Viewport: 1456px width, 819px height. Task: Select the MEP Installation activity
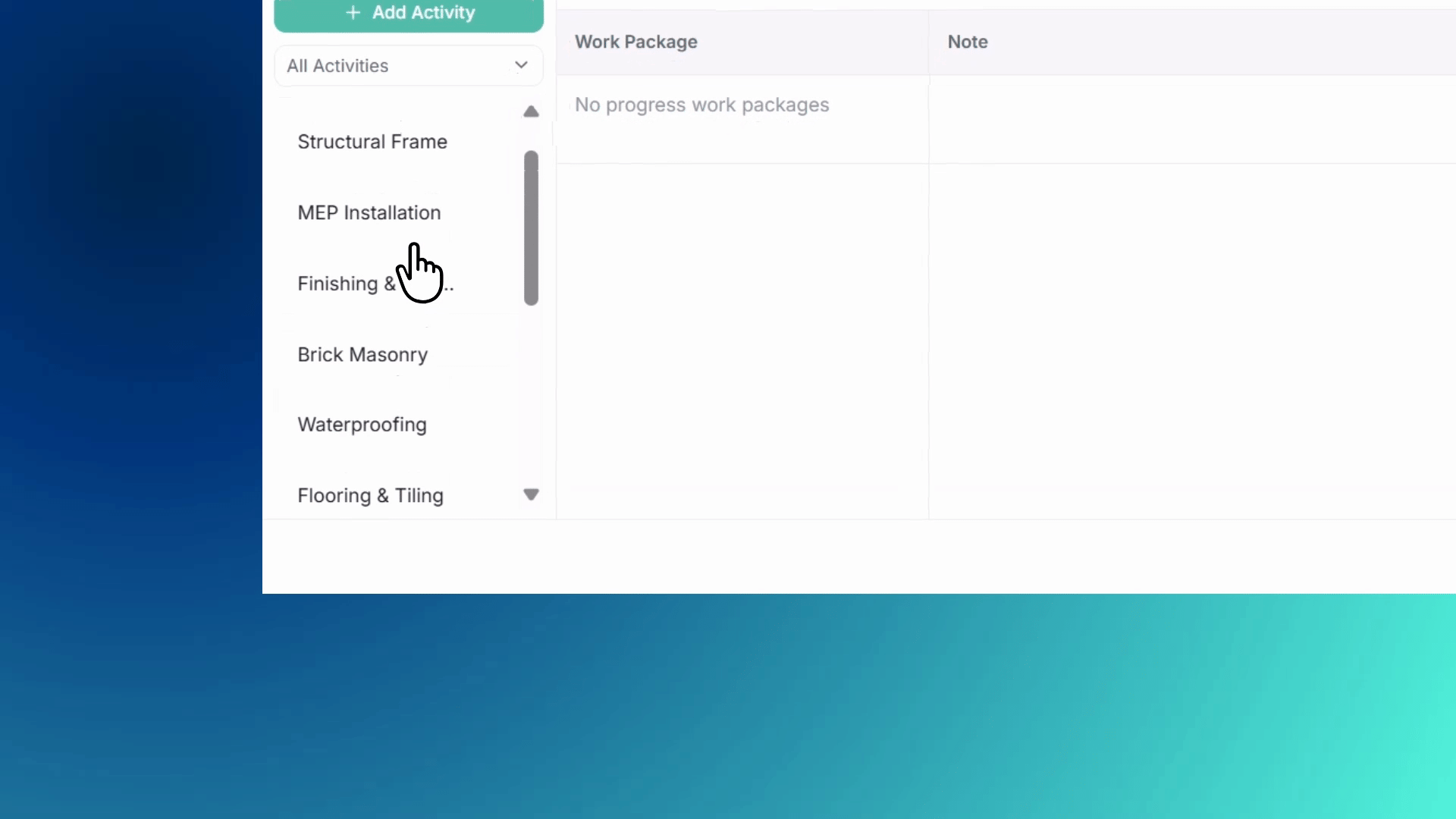tap(369, 213)
